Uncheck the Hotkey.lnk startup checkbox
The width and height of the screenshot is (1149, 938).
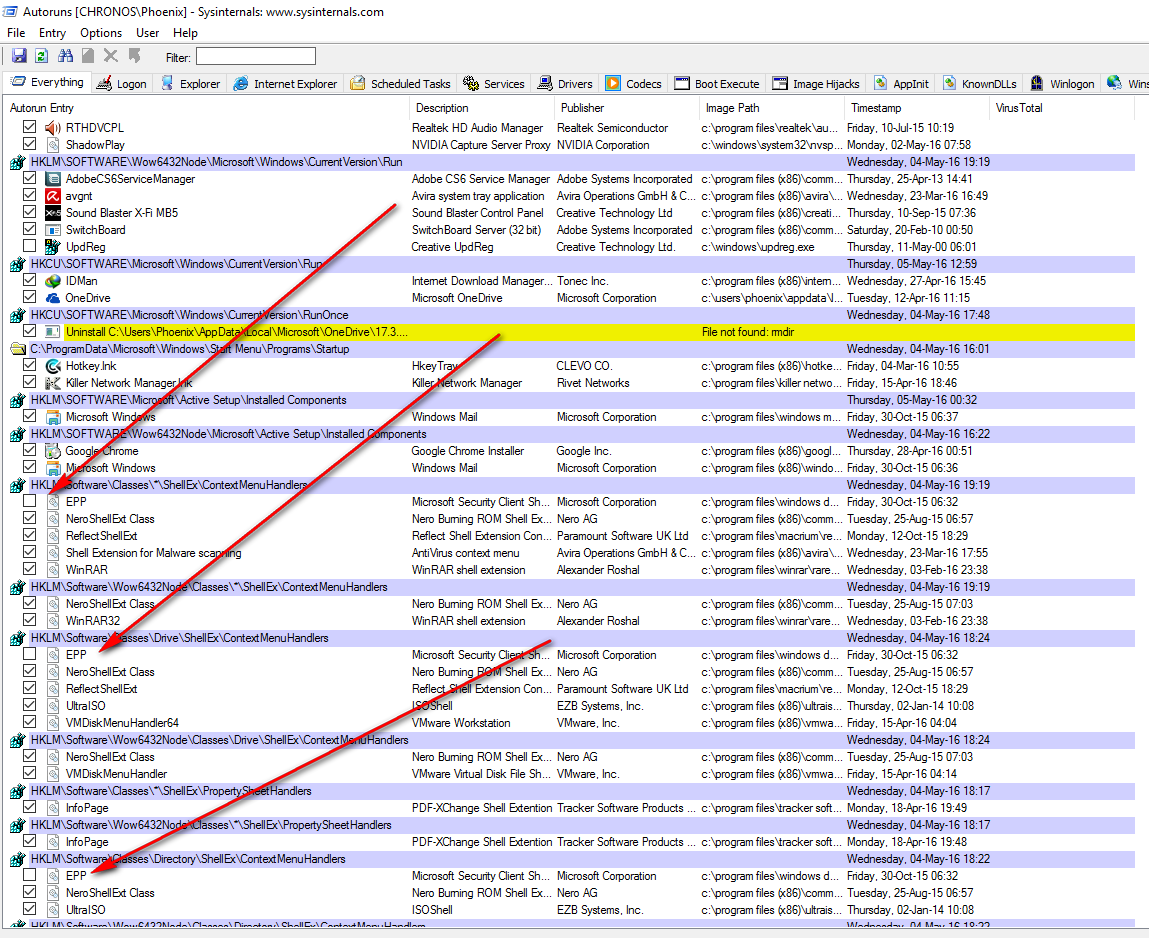pos(29,365)
